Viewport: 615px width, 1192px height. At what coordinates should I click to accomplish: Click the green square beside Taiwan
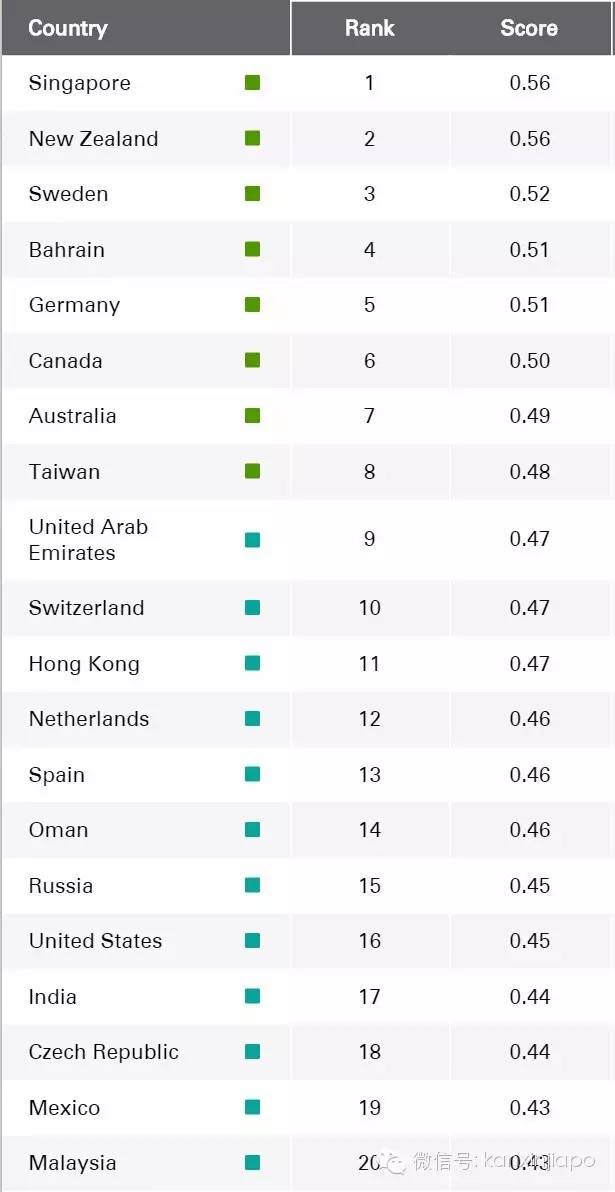pos(252,471)
